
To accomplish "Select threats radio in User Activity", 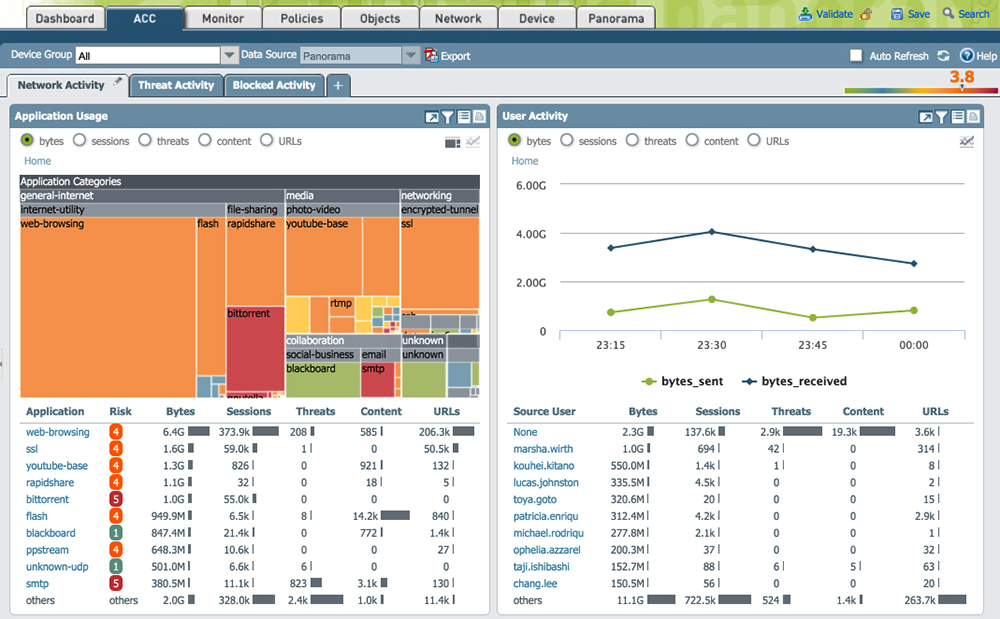I will coord(632,140).
